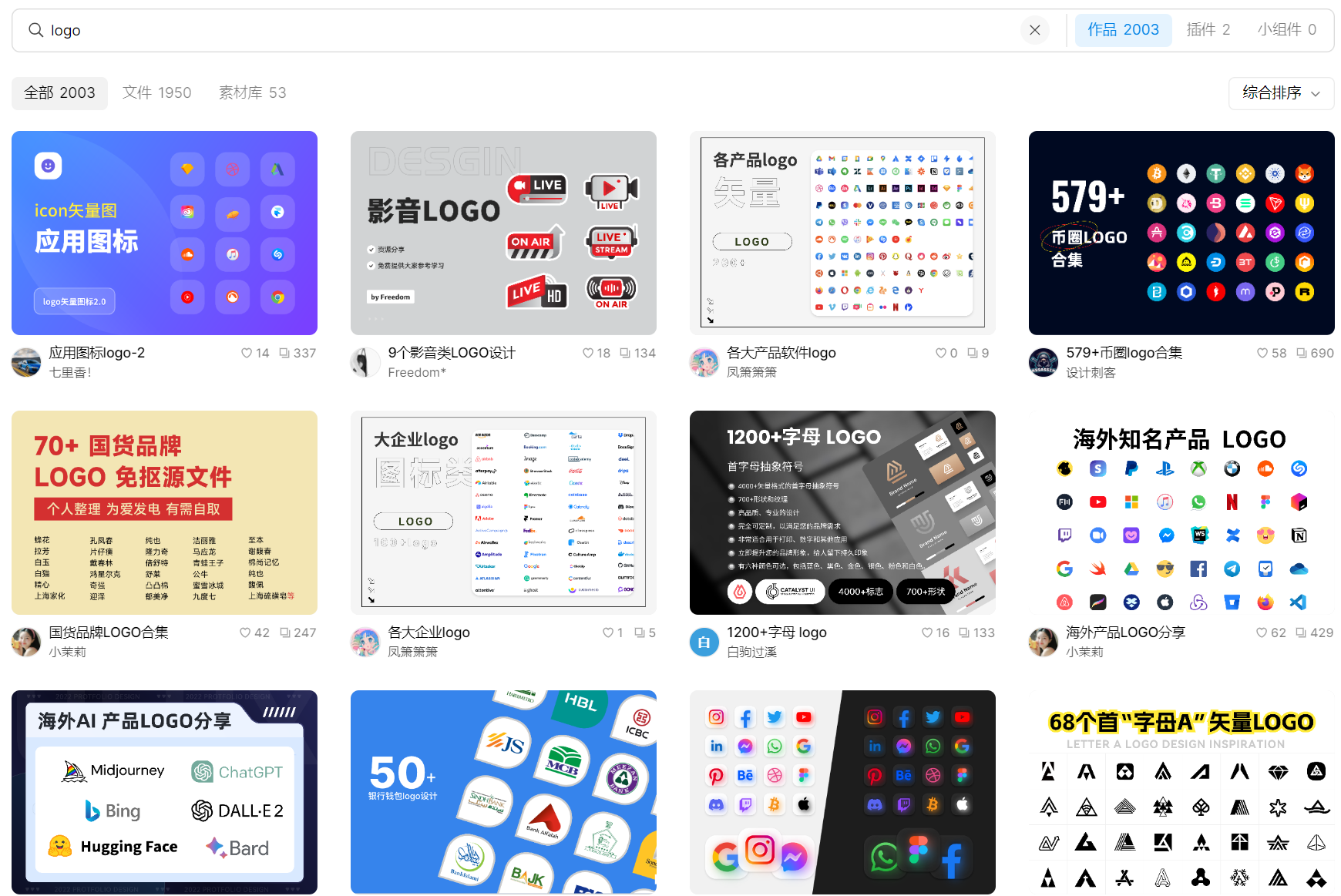Click copy count icon on 各大产品软件logo

point(973,353)
